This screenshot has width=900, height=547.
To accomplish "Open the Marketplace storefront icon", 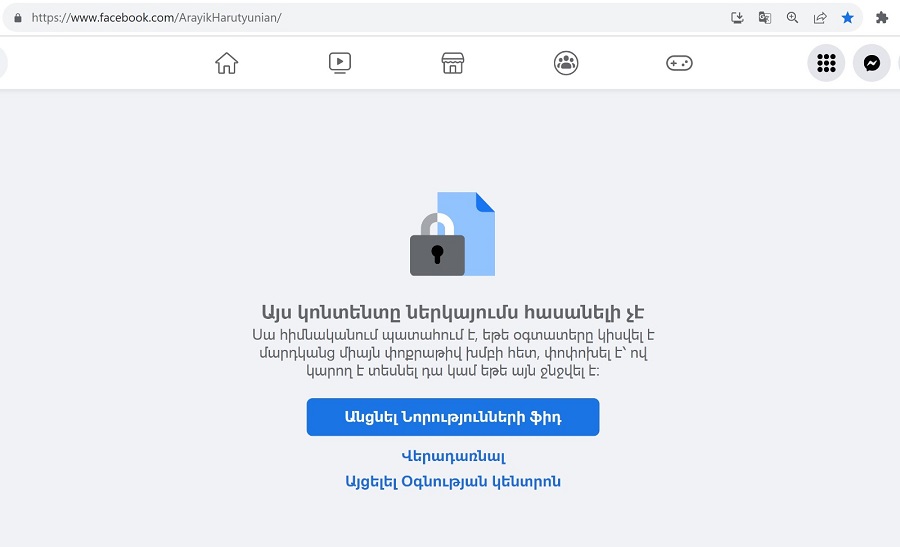I will [453, 63].
